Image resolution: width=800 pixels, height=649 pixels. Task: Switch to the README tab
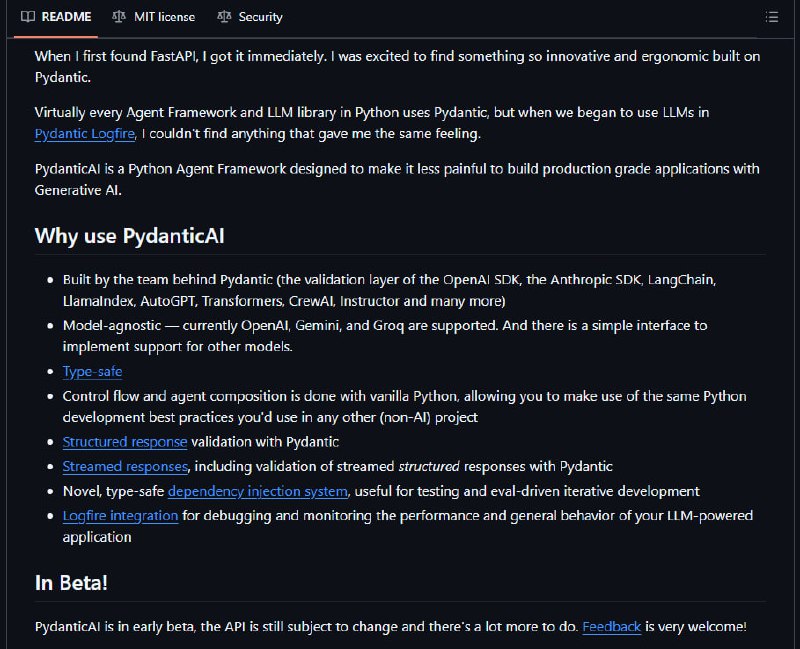pyautogui.click(x=56, y=17)
